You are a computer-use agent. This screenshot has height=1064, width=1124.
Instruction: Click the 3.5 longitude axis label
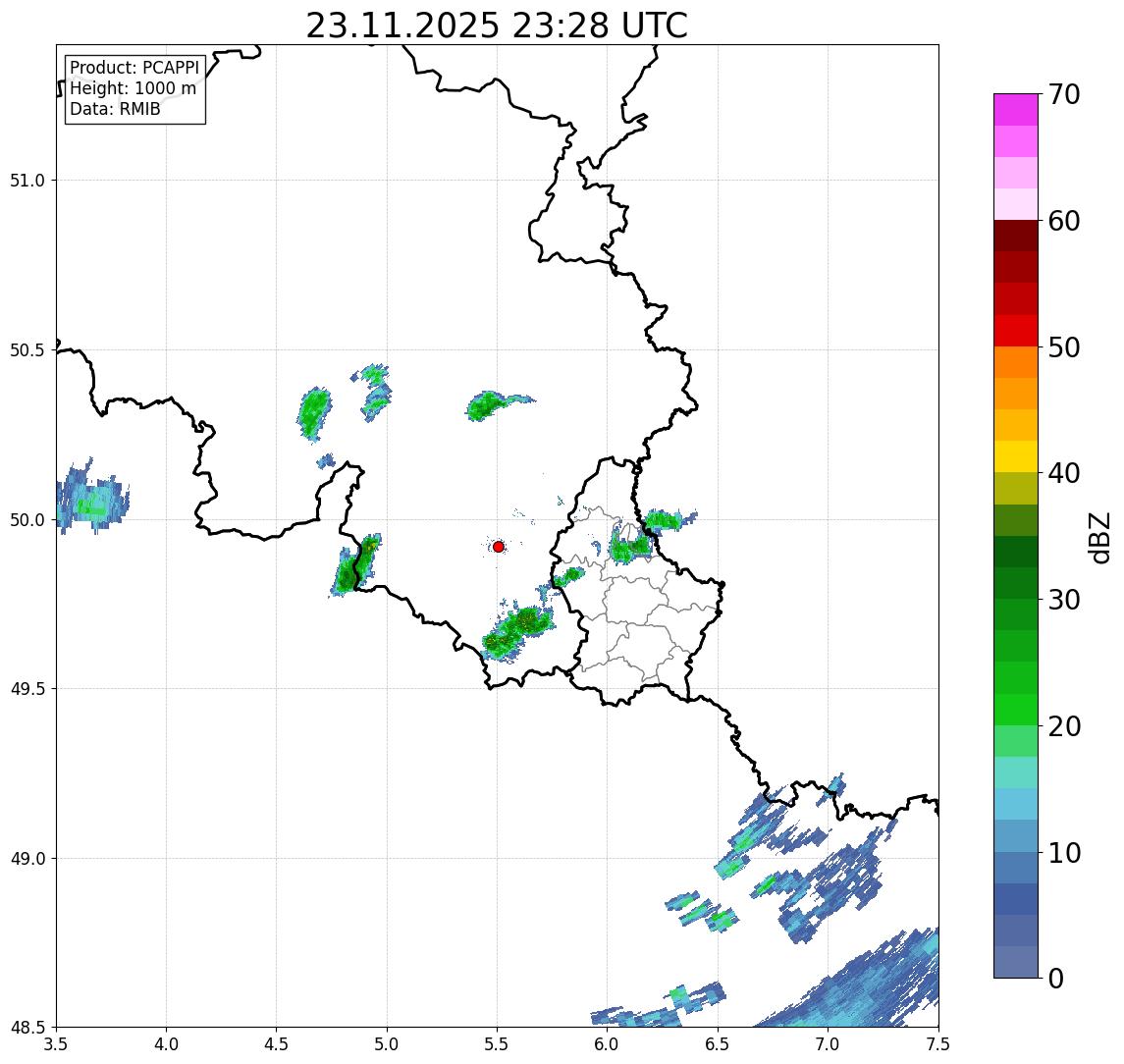coord(57,1044)
